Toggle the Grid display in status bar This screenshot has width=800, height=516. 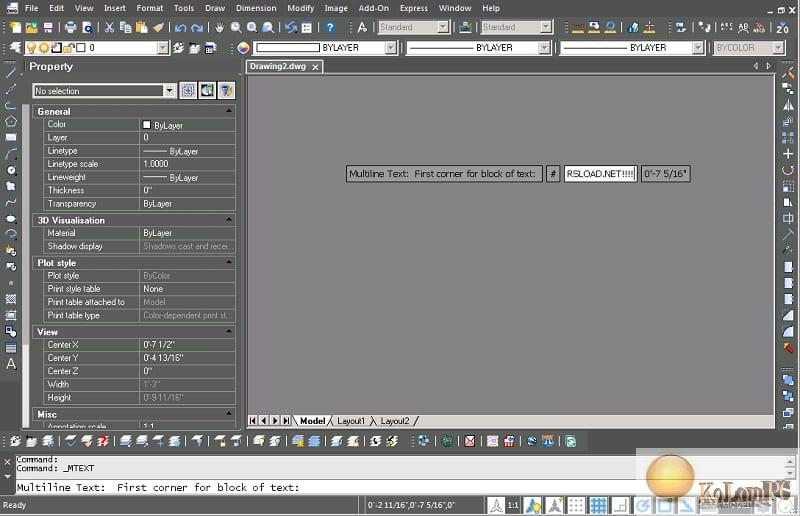pos(598,505)
